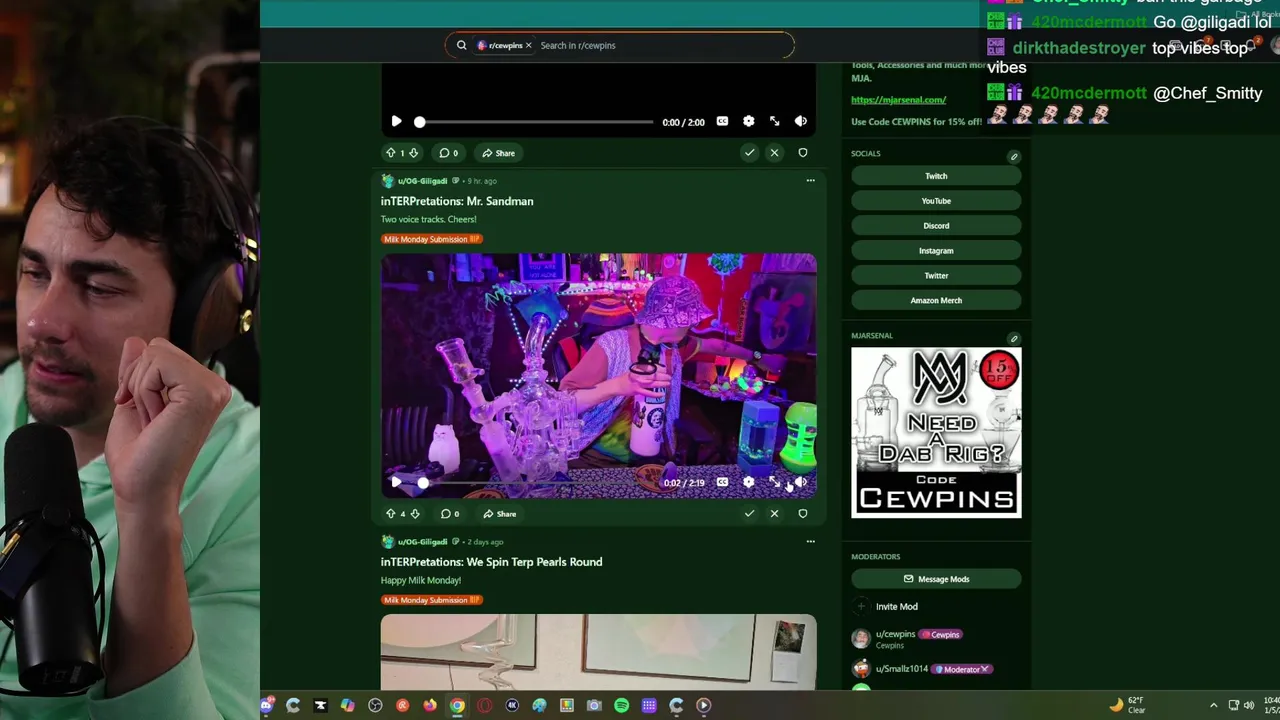
Task: Open the Instagram social link
Action: (x=936, y=251)
